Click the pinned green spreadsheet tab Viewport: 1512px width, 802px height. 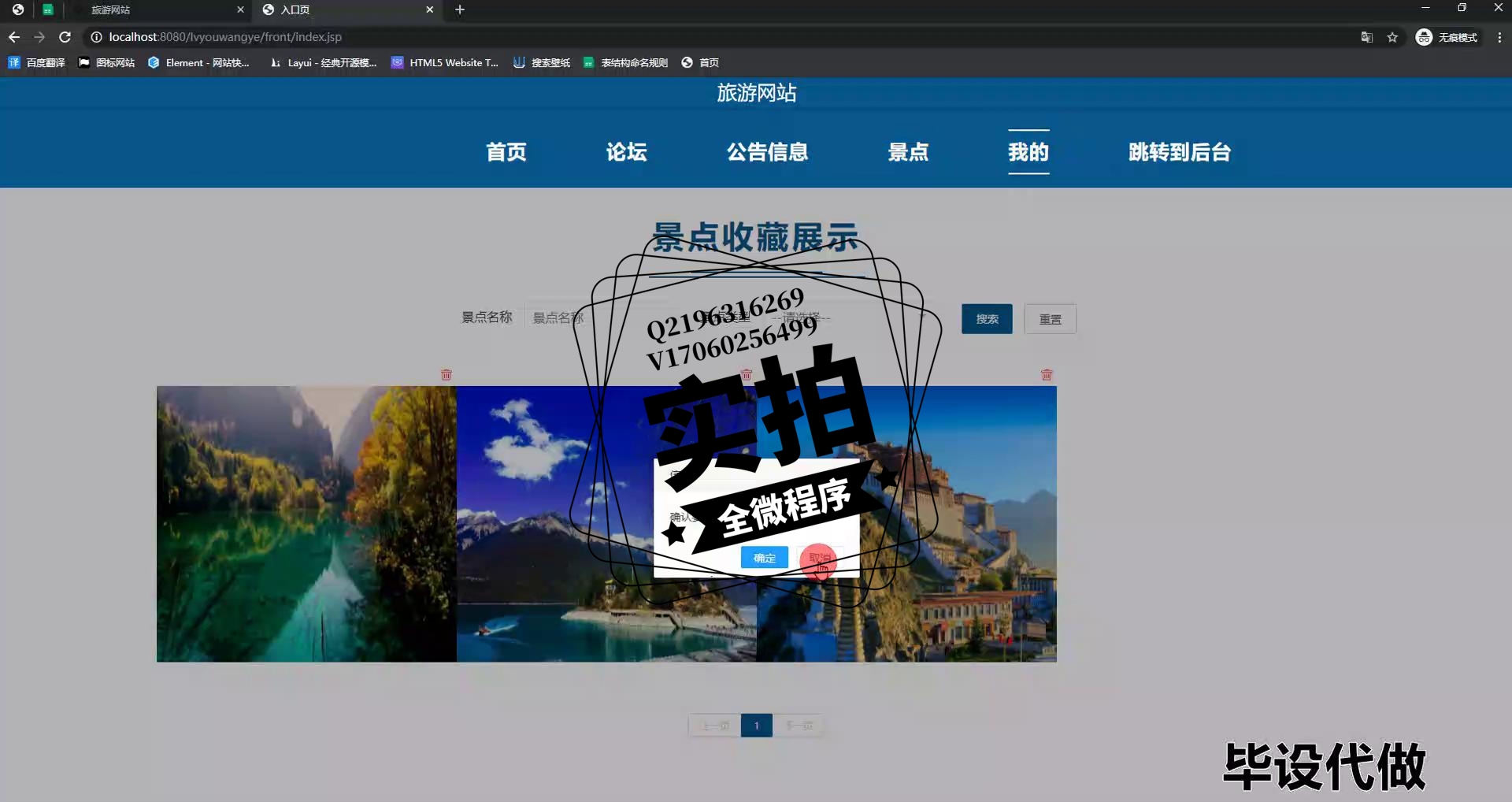(48, 9)
